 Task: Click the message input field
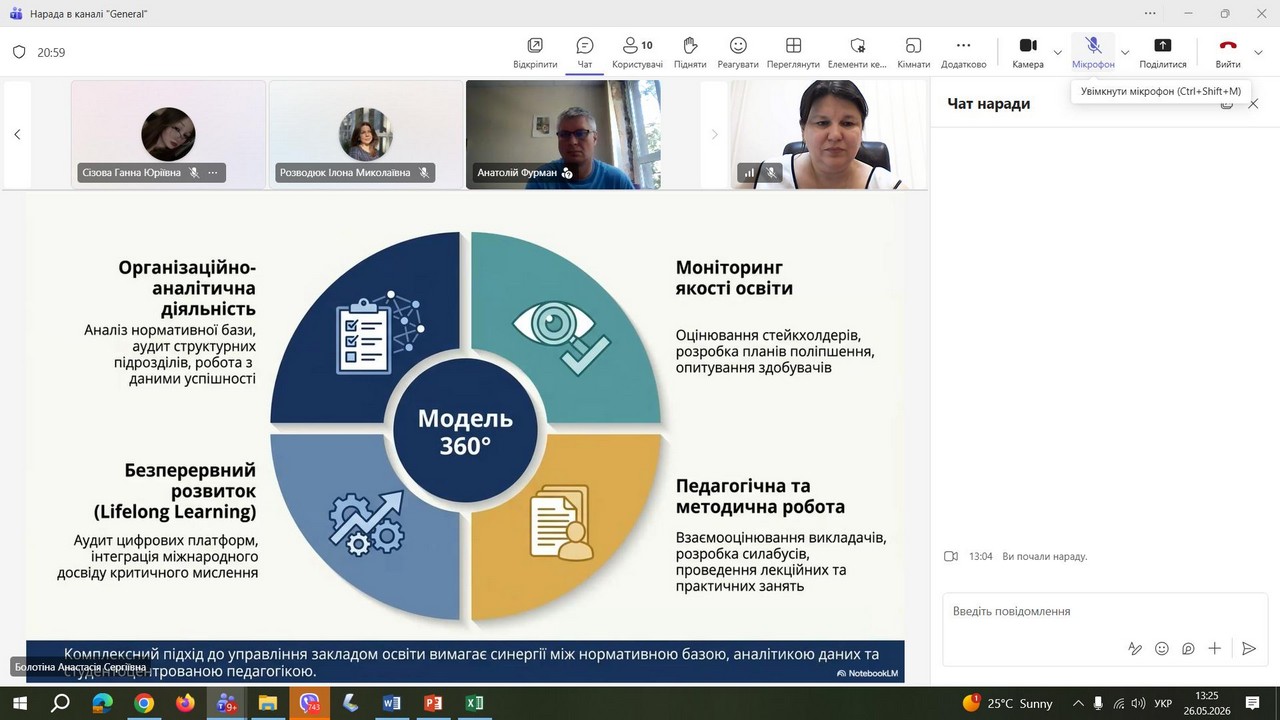click(x=1105, y=611)
